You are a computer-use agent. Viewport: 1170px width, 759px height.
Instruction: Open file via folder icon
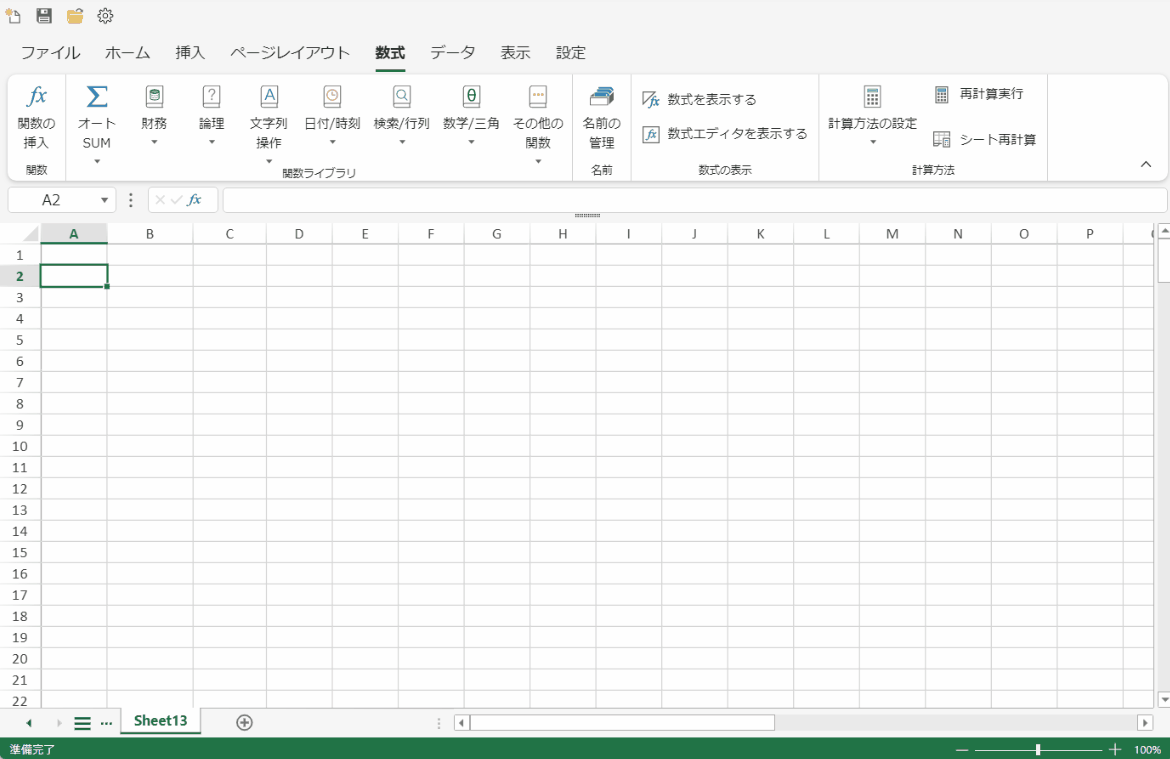(x=75, y=16)
